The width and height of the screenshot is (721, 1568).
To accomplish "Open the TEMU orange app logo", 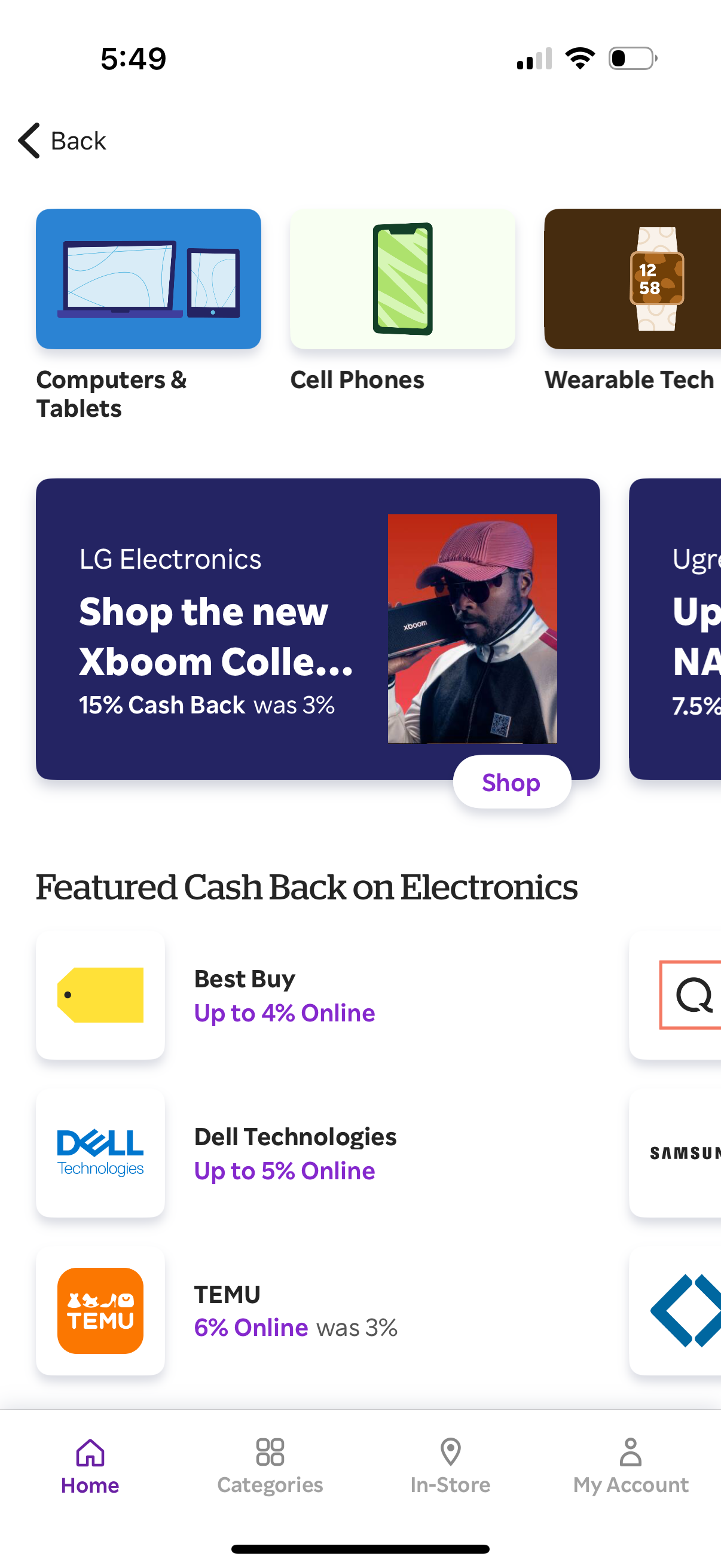I will [100, 1310].
